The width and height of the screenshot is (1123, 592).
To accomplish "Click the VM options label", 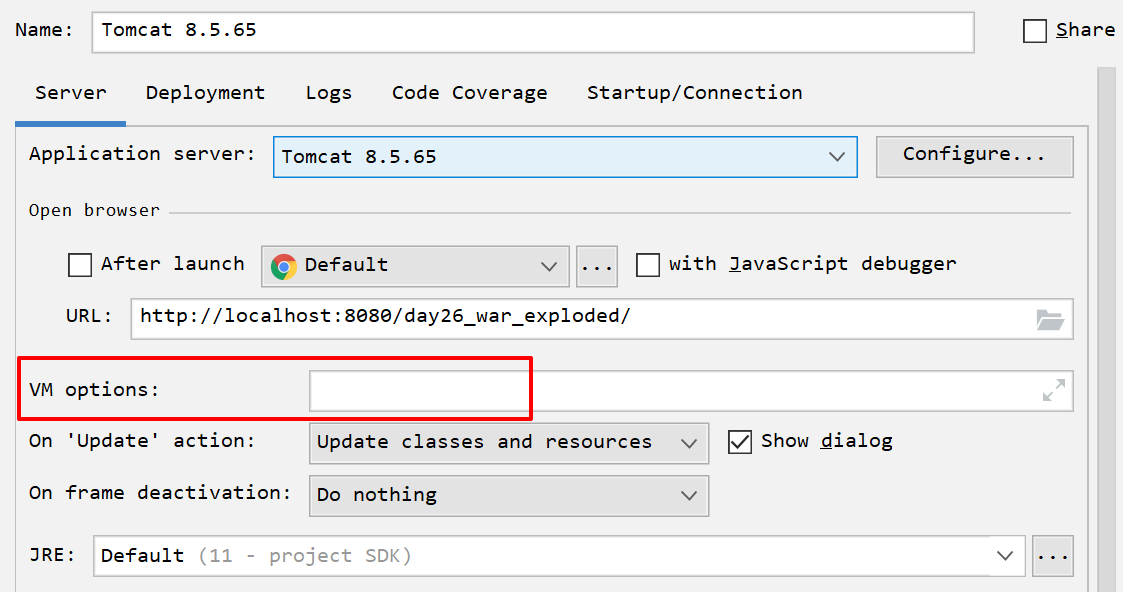I will [x=94, y=390].
